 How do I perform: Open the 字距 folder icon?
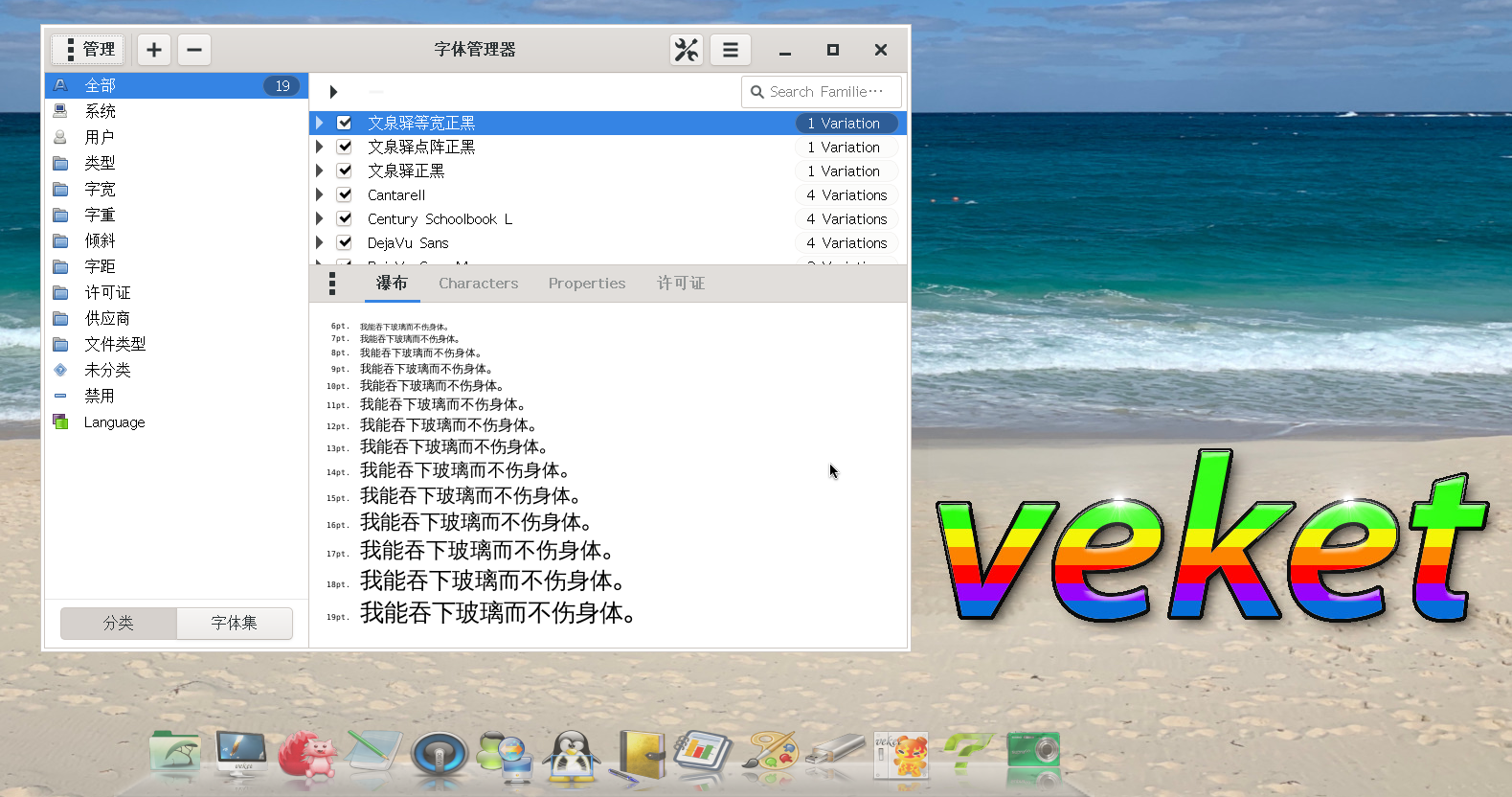(x=60, y=266)
